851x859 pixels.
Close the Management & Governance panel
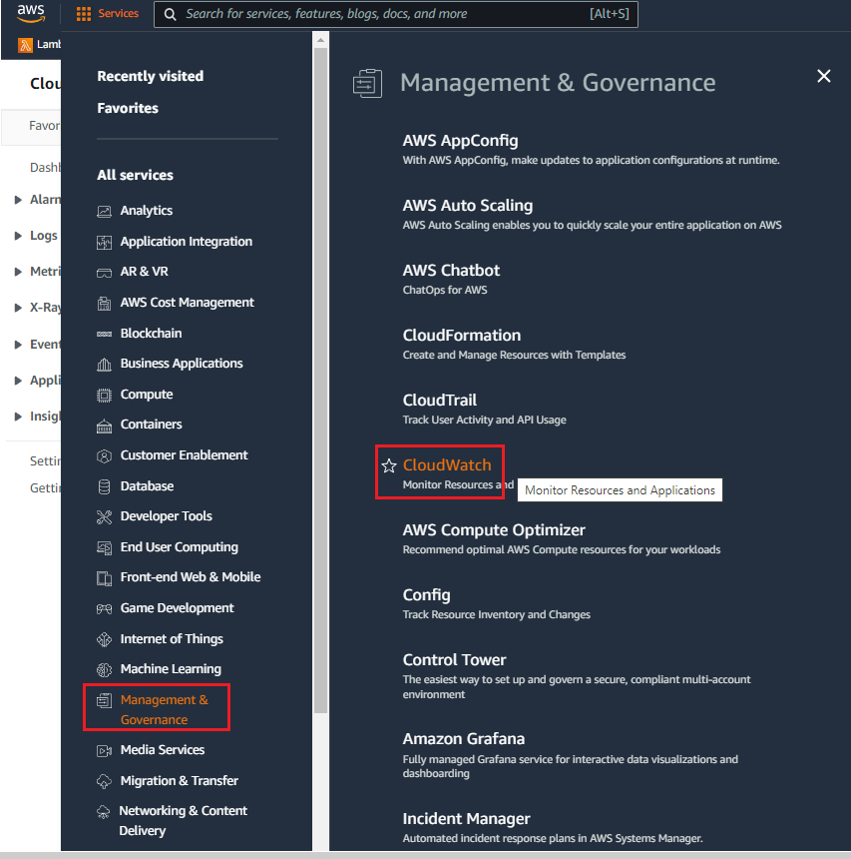[x=824, y=76]
